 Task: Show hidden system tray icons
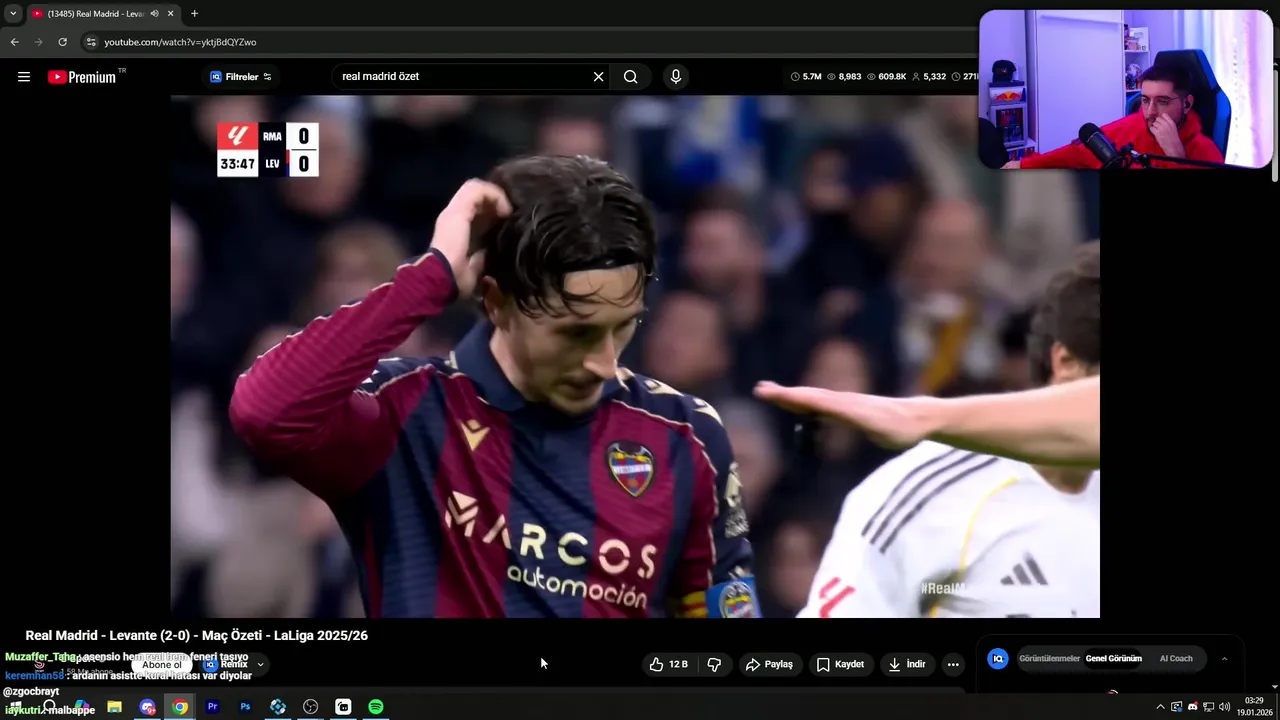(1160, 707)
